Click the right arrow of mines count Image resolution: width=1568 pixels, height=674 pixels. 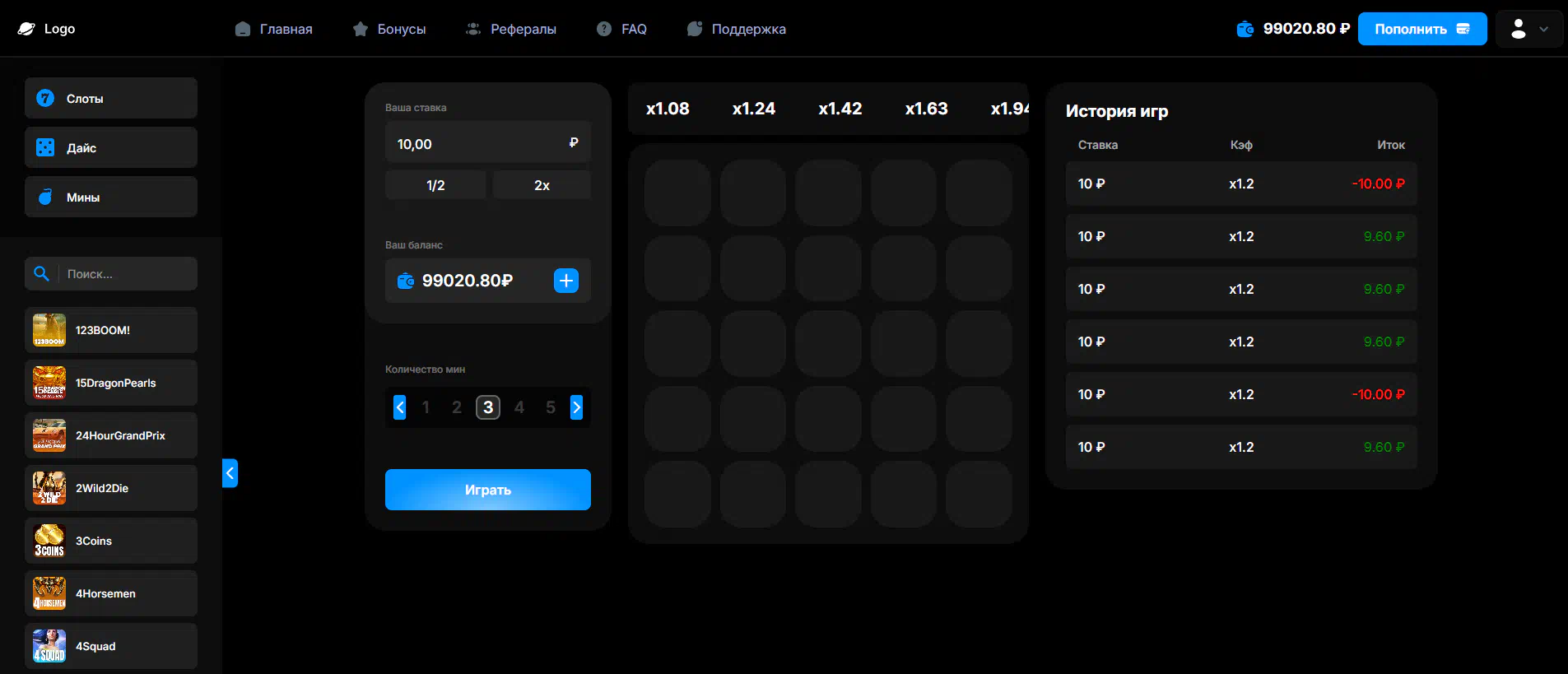576,407
